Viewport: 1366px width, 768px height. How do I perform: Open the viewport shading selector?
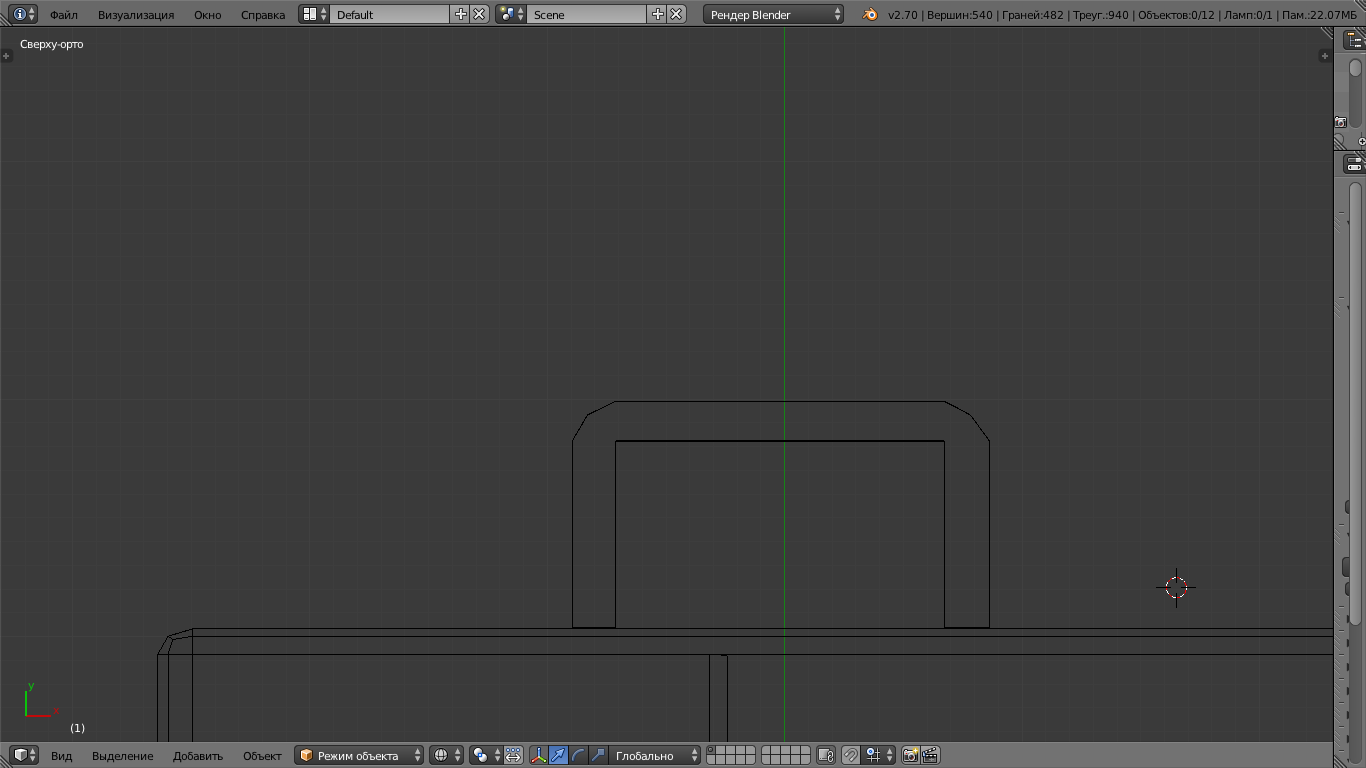tap(446, 755)
